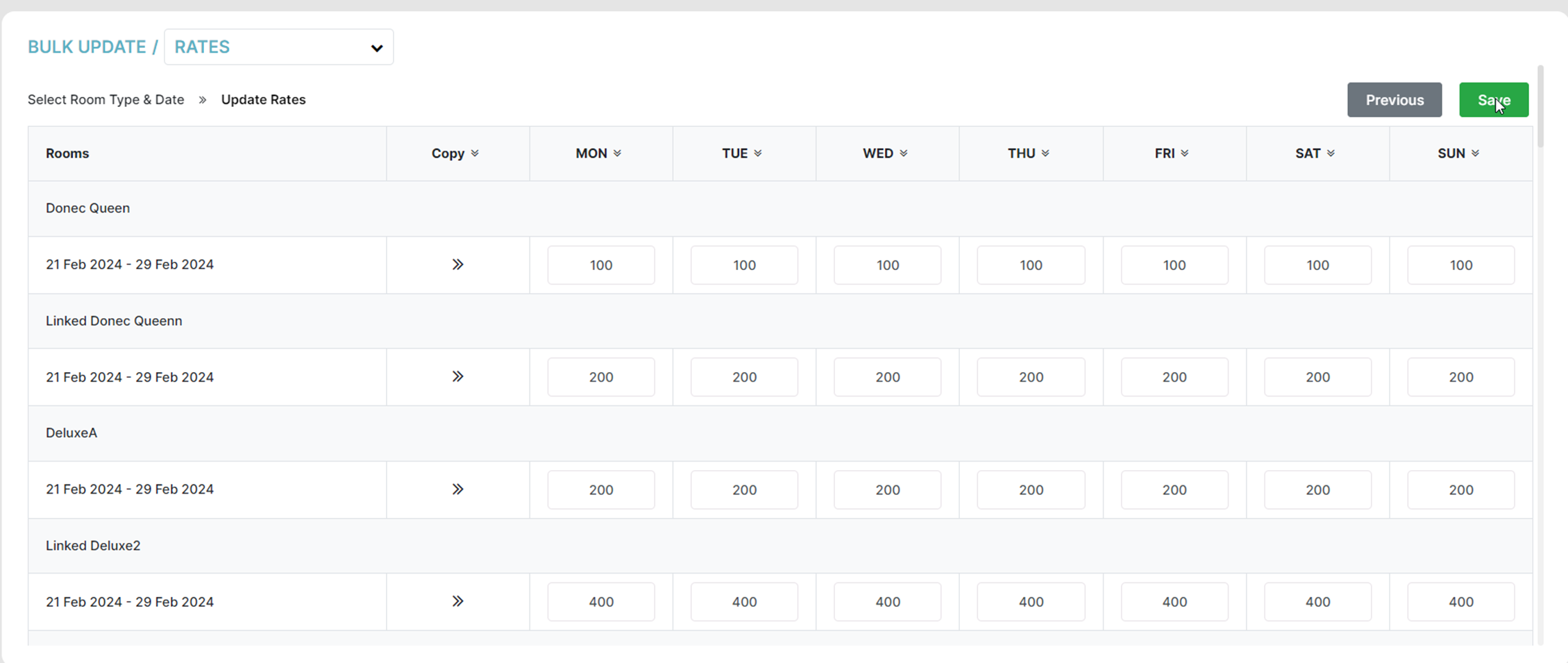Click copy arrows icon for Linked Donec Queenn
The image size is (1568, 663).
[x=457, y=376]
